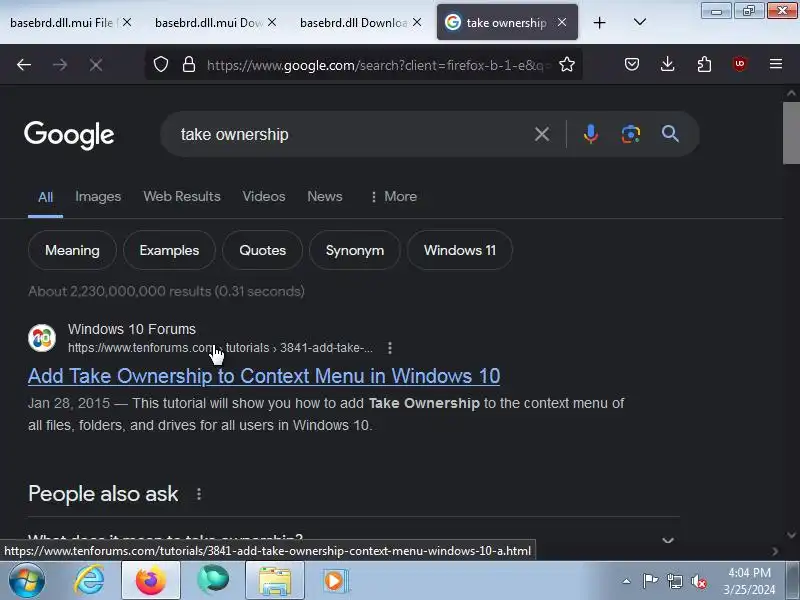
Task: Open the tracking protection shield icon
Action: tap(161, 64)
